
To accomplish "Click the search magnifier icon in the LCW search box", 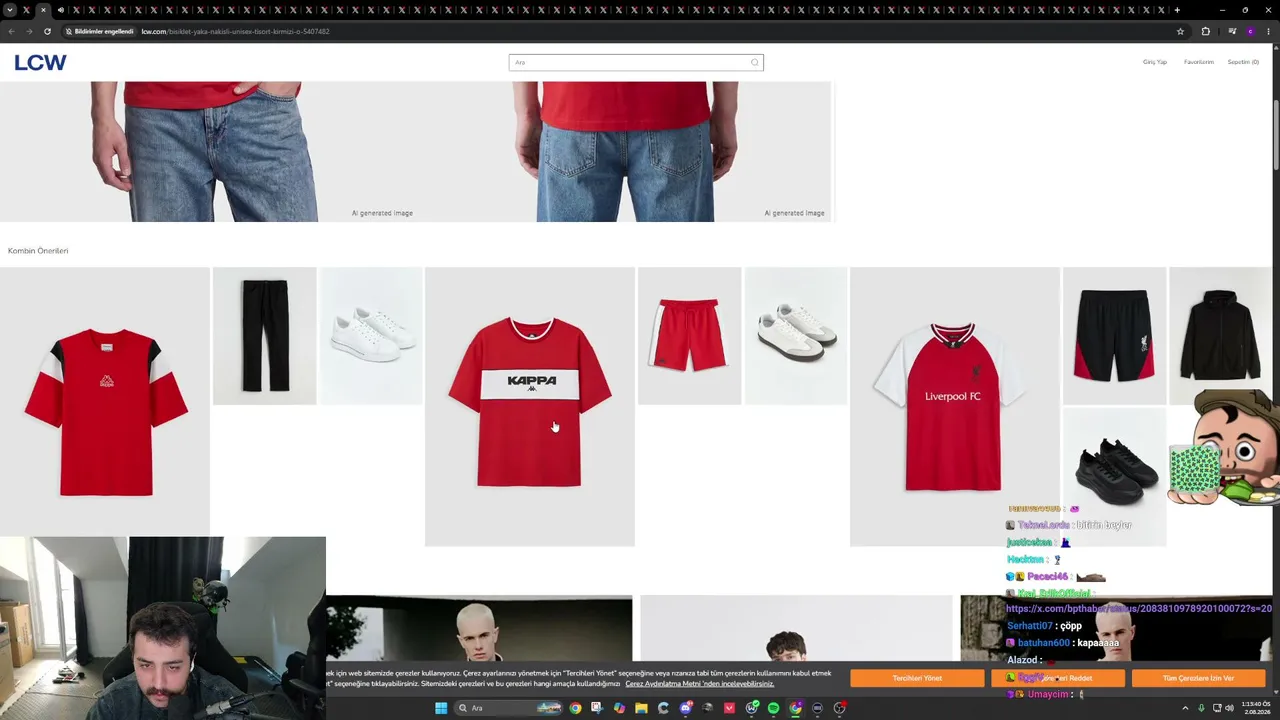I will (x=755, y=62).
